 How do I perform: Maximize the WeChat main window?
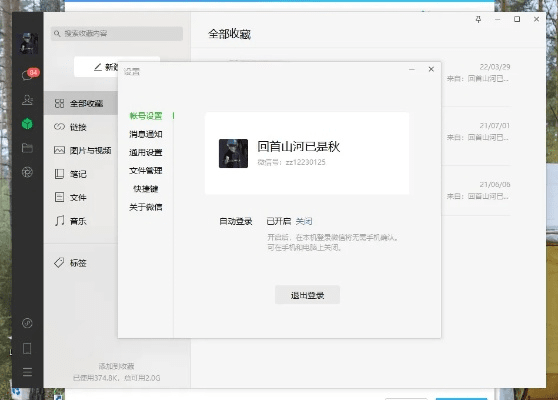tap(517, 19)
